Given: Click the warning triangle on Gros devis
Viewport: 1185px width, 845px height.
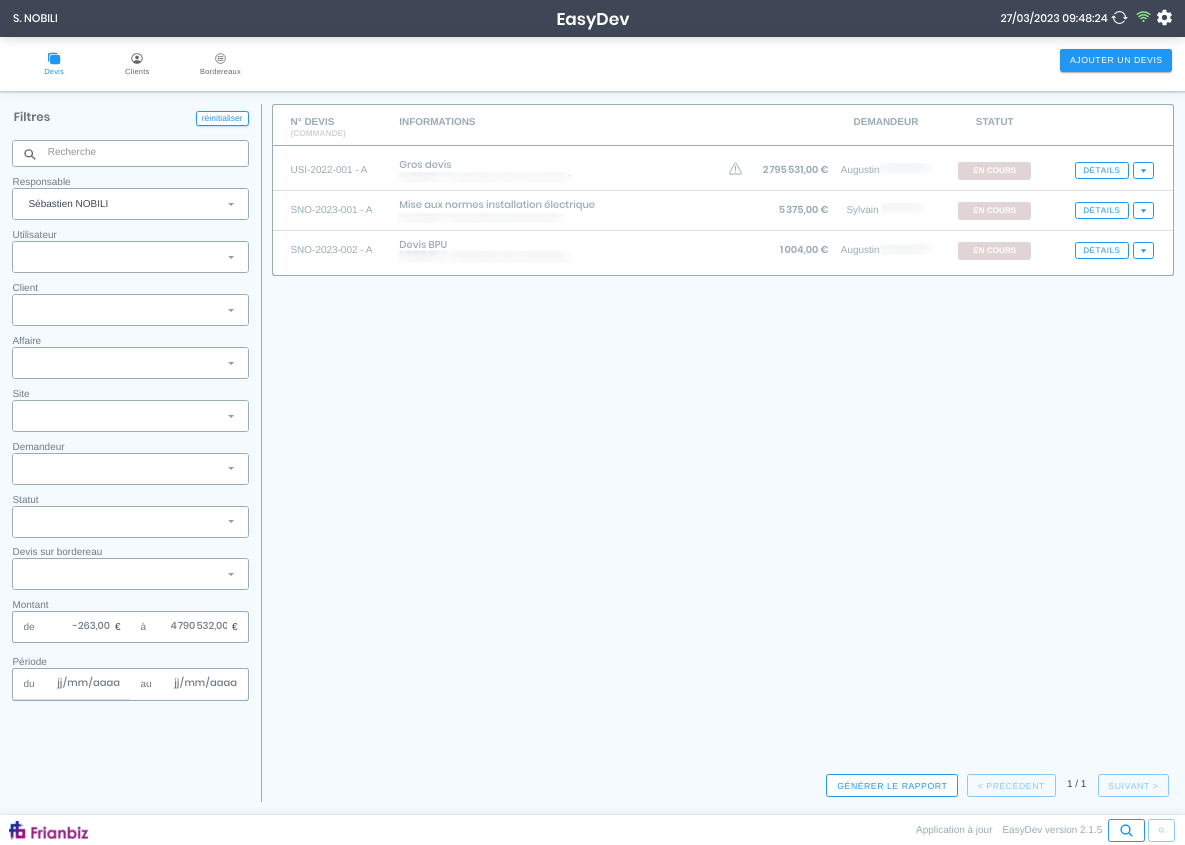Looking at the screenshot, I should (x=735, y=169).
